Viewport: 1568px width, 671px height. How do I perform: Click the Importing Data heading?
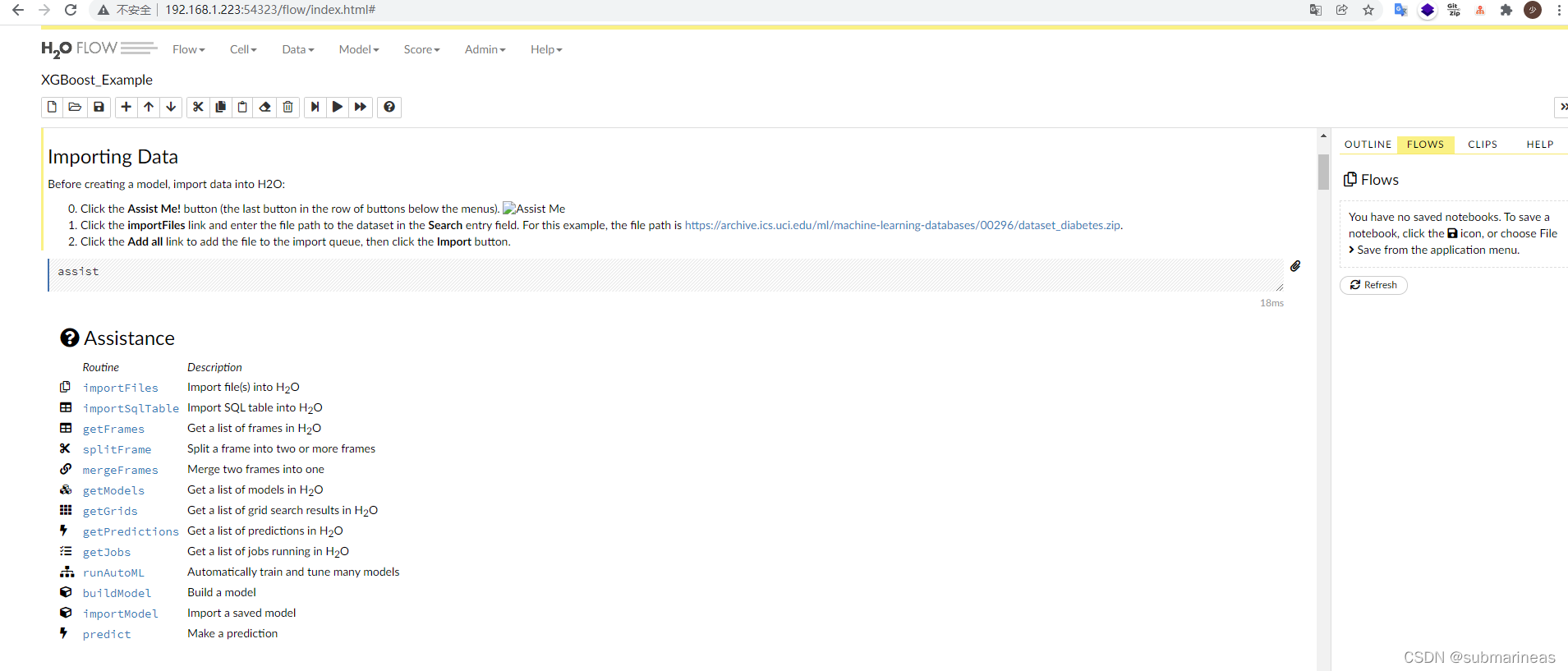[113, 157]
